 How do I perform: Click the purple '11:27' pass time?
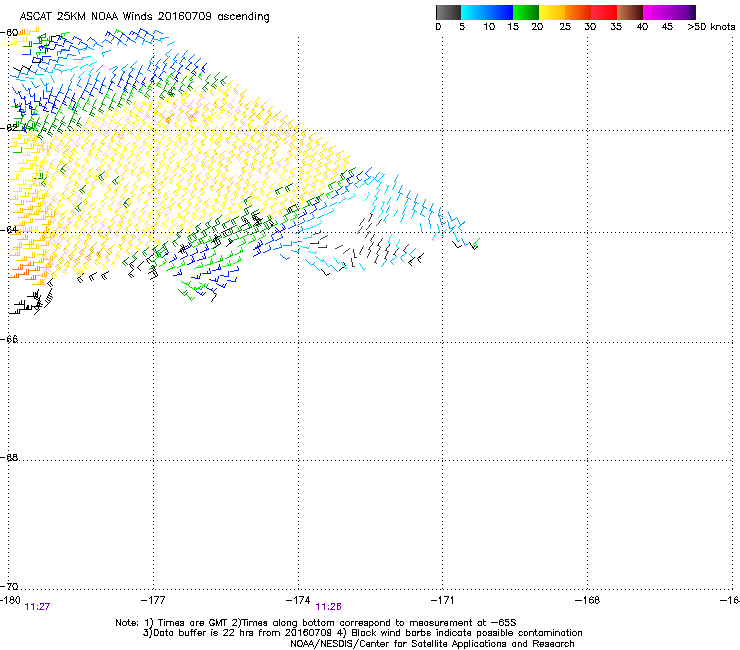click(37, 607)
